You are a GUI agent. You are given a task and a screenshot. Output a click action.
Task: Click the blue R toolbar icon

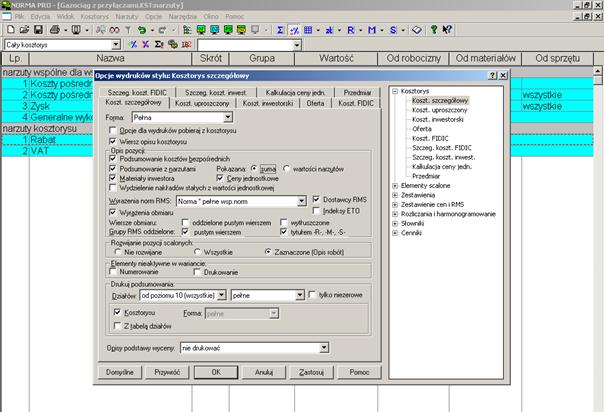[349, 31]
